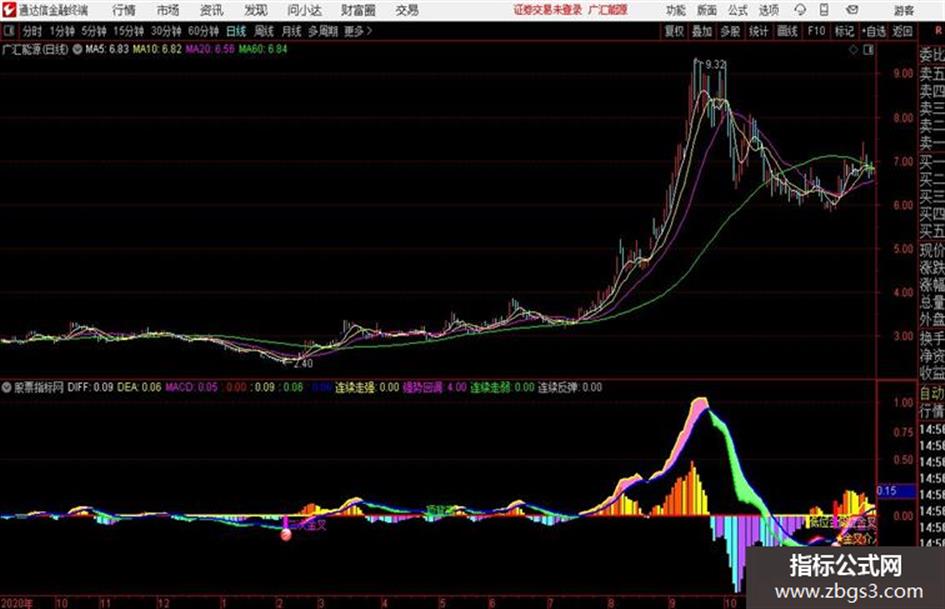Click the MA5: 6.83 indicator value
Screen dimensions: 945x609
pyautogui.click(x=107, y=49)
